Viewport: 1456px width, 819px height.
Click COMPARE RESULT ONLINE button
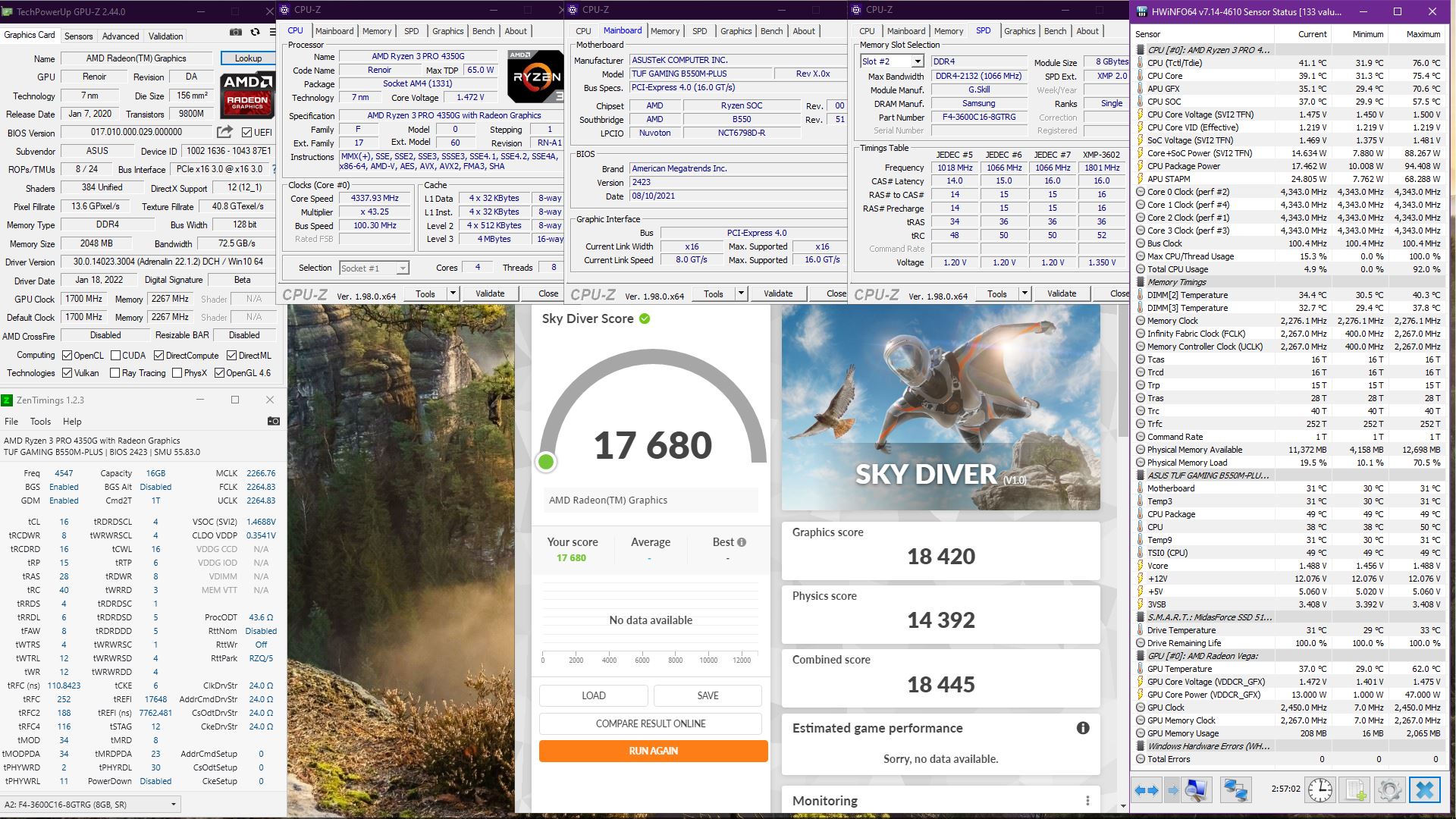point(651,723)
